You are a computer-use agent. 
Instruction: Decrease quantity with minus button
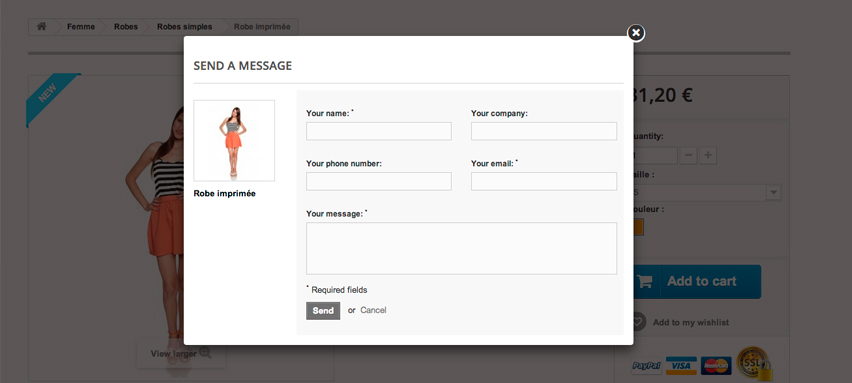pyautogui.click(x=688, y=155)
